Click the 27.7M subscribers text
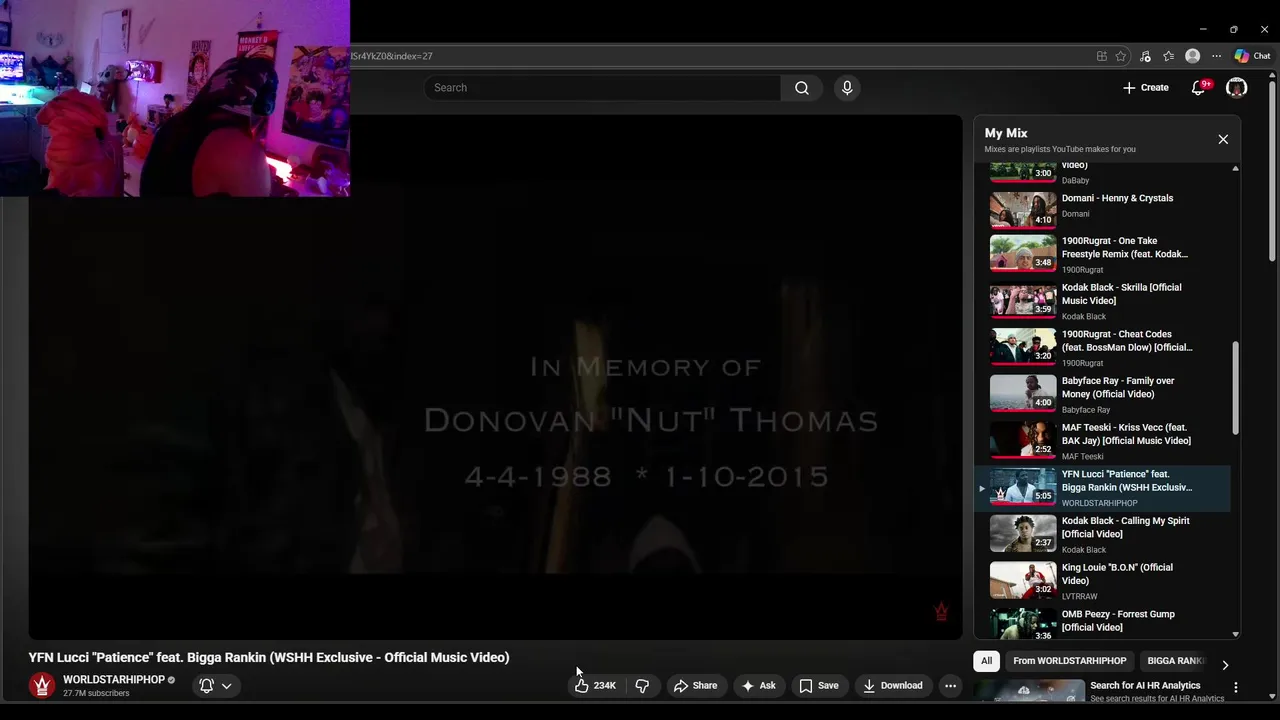1280x720 pixels. click(96, 693)
